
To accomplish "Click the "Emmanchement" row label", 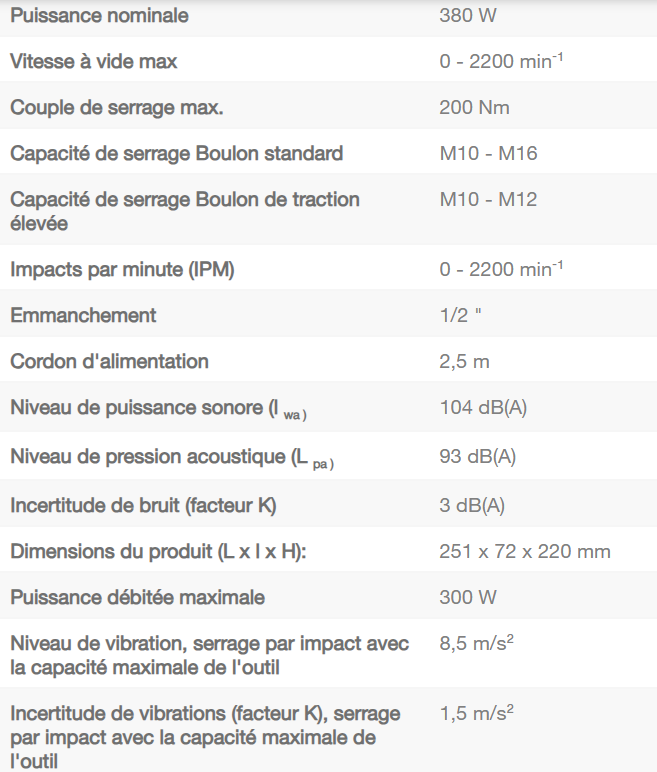I will point(83,315).
